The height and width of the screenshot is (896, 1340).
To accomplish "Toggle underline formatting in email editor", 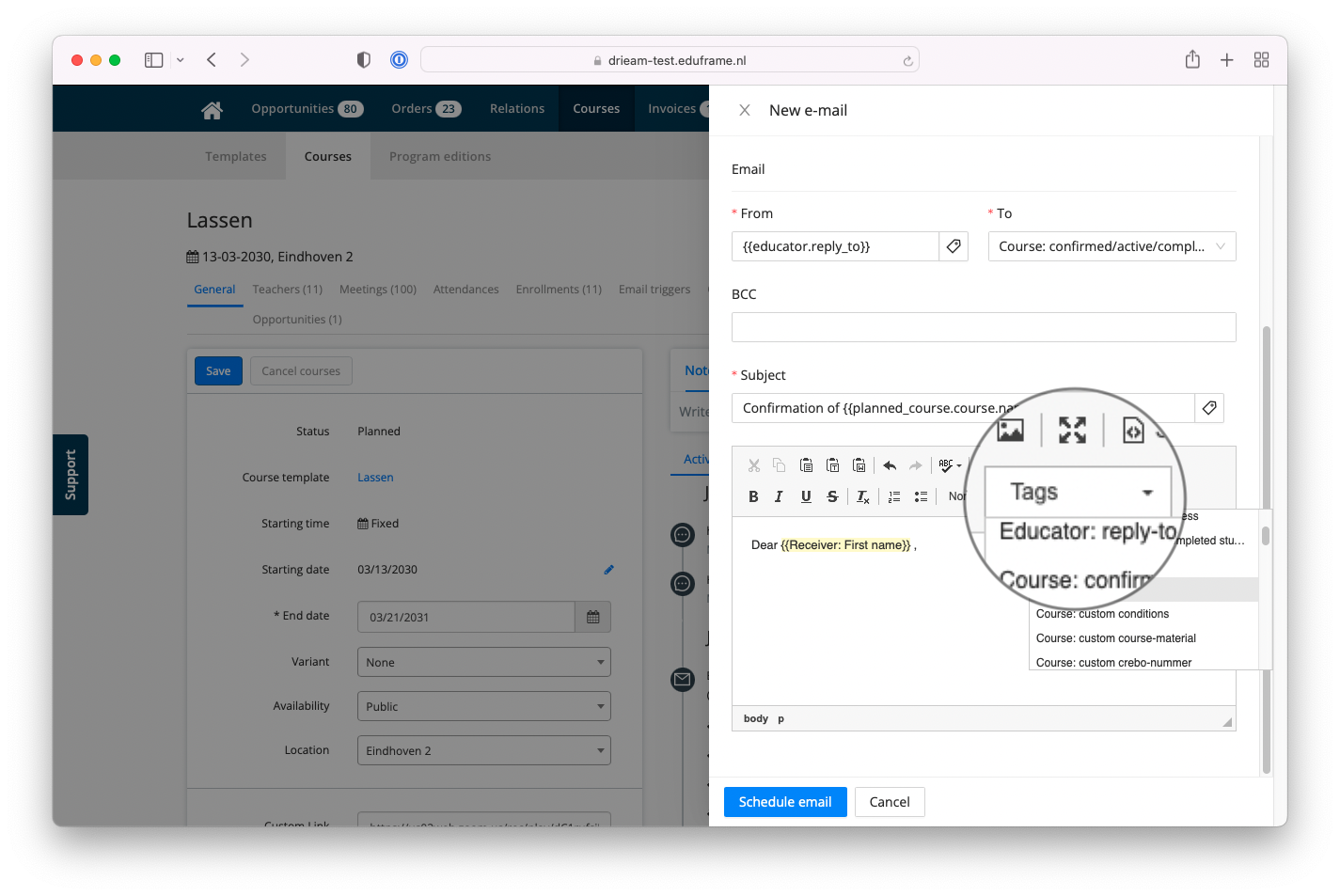I will click(806, 496).
